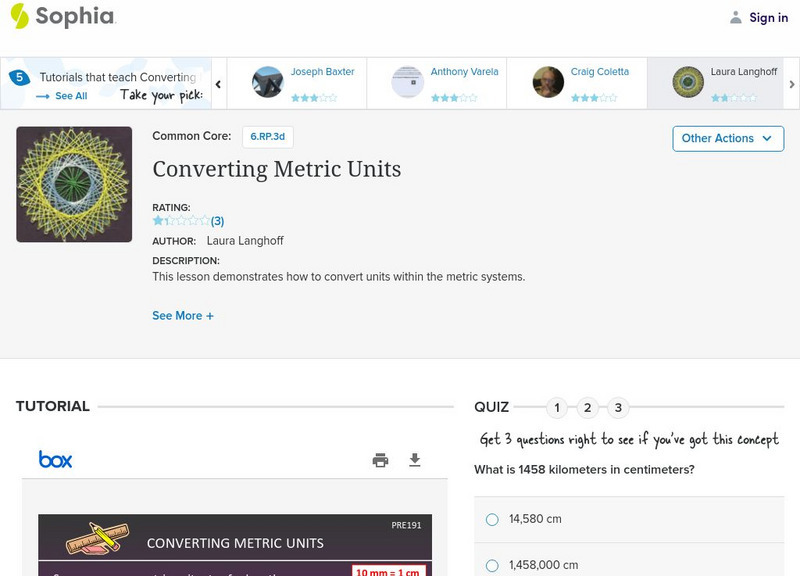Click the blue number 5 badge

pos(19,78)
